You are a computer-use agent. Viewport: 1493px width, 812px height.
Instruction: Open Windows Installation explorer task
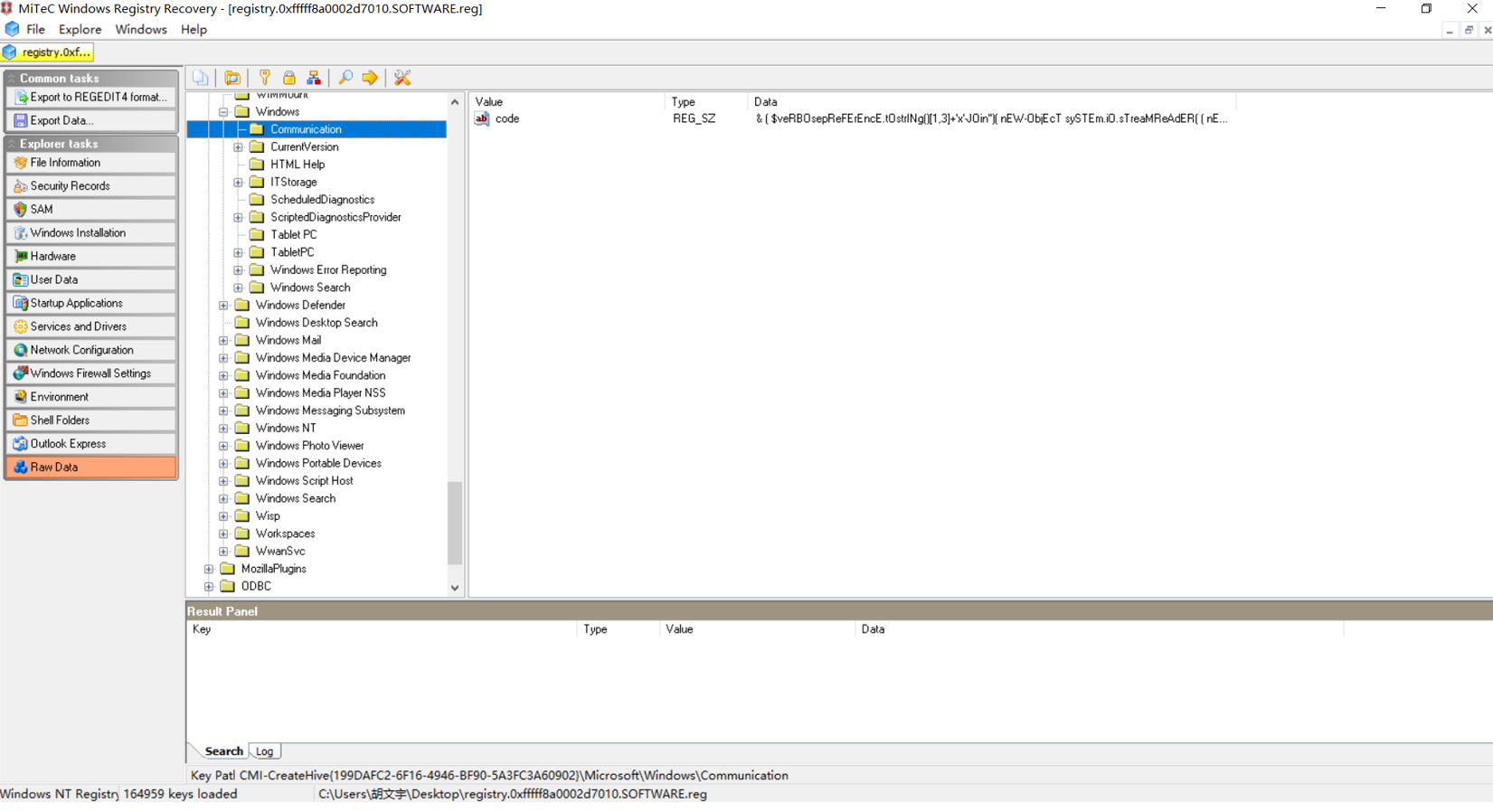tap(90, 232)
